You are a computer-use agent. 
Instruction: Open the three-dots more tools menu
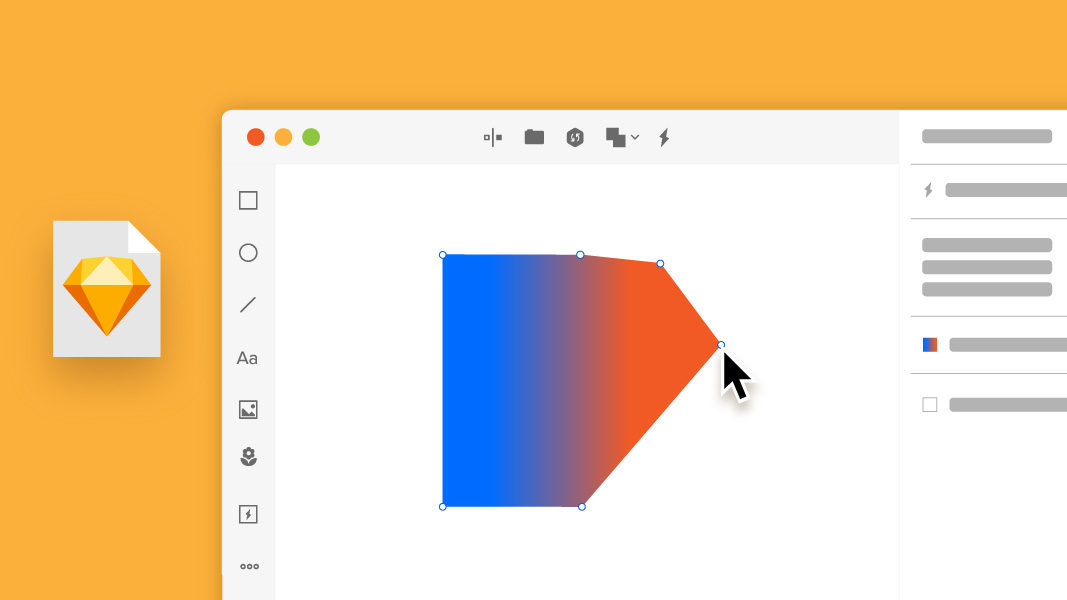[249, 567]
